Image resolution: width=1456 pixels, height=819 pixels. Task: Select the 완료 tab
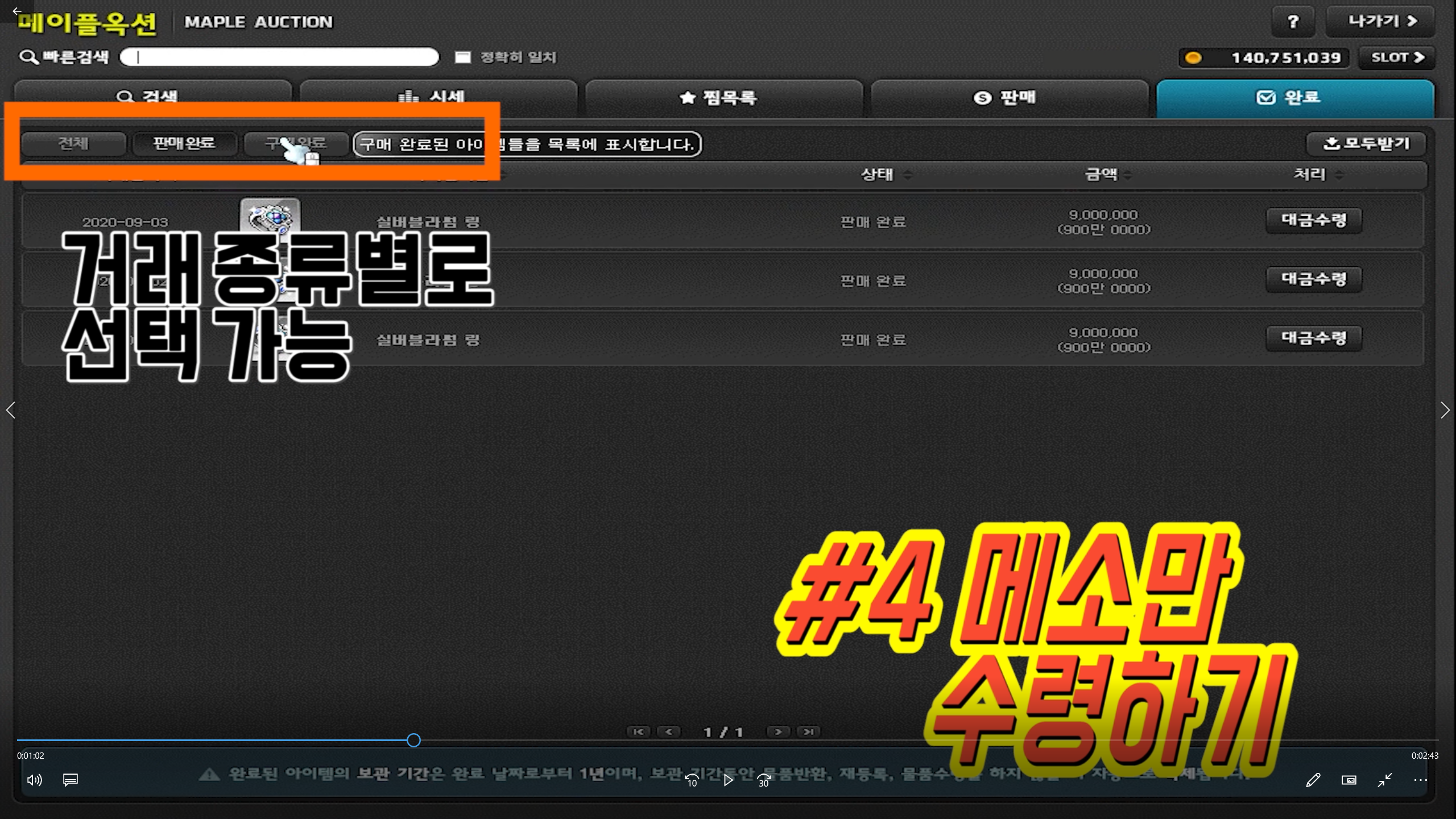click(x=1295, y=98)
